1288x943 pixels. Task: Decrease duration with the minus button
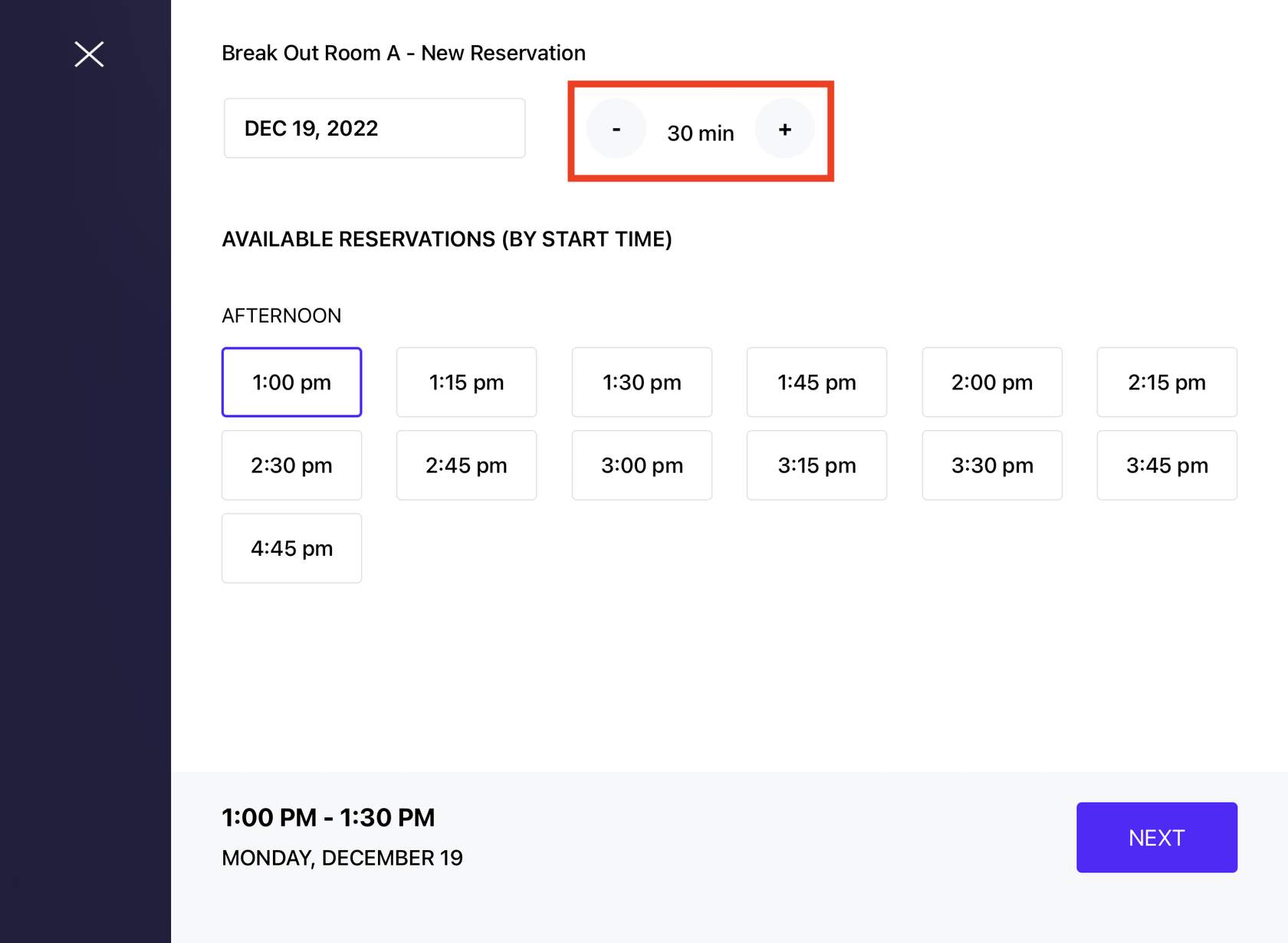pos(616,129)
